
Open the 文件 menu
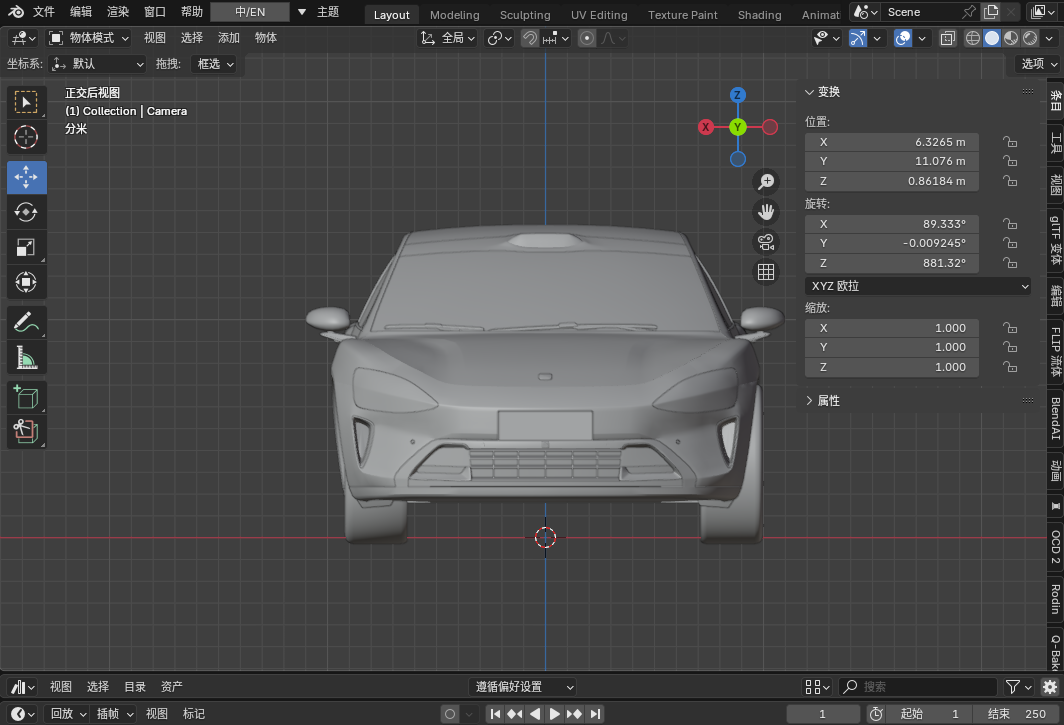[x=44, y=12]
